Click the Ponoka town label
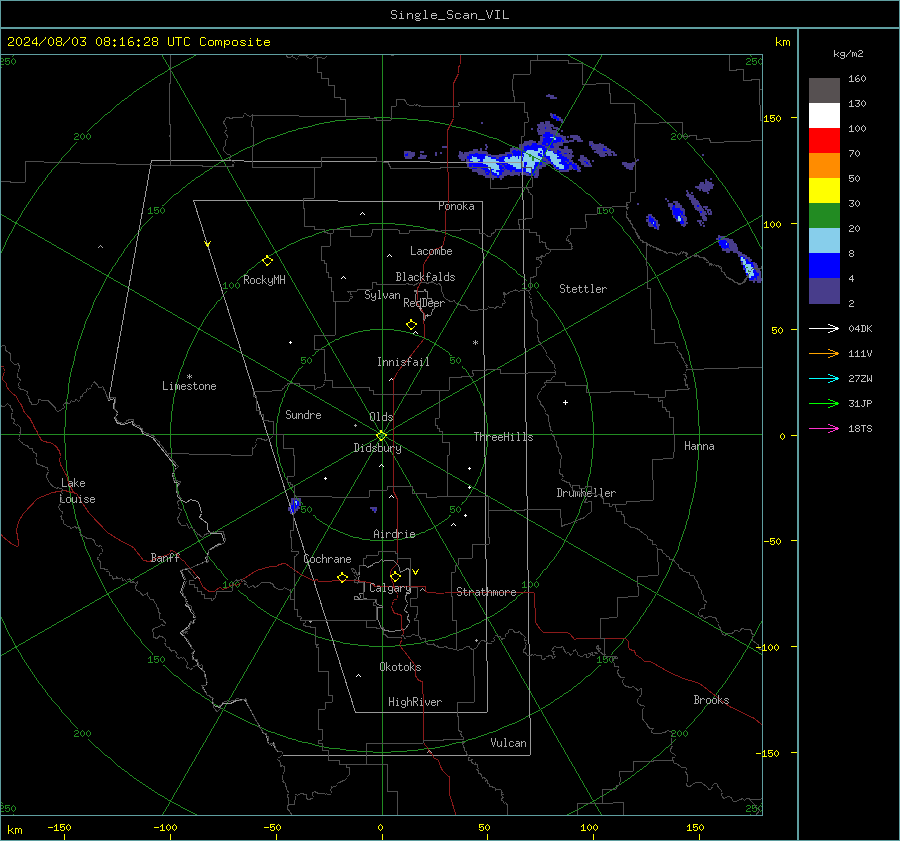 click(456, 206)
